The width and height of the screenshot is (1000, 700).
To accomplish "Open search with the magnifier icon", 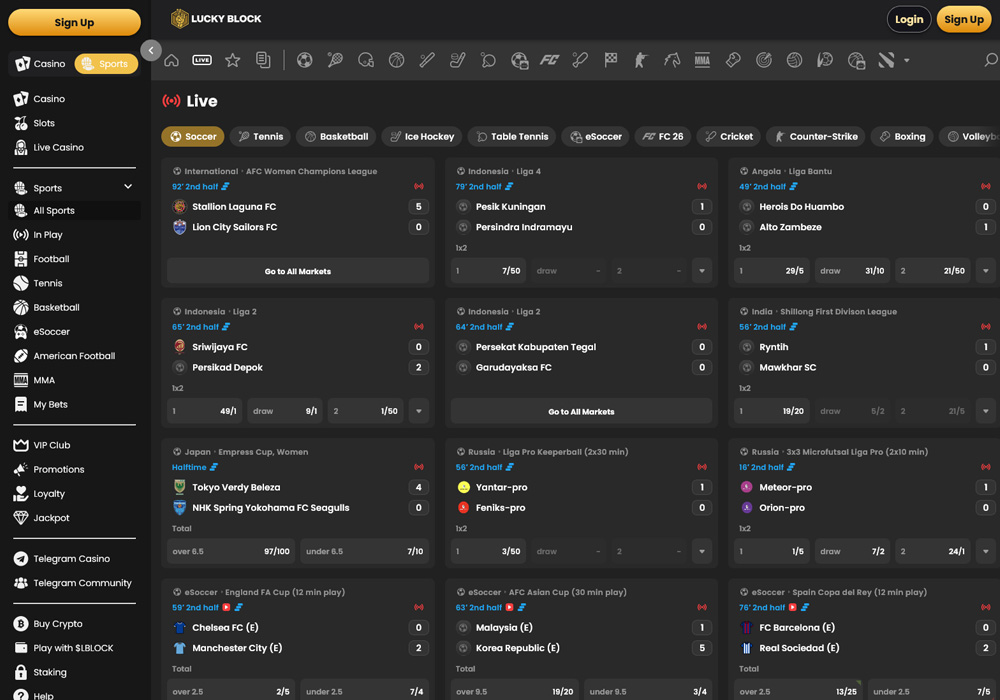I will coord(990,60).
